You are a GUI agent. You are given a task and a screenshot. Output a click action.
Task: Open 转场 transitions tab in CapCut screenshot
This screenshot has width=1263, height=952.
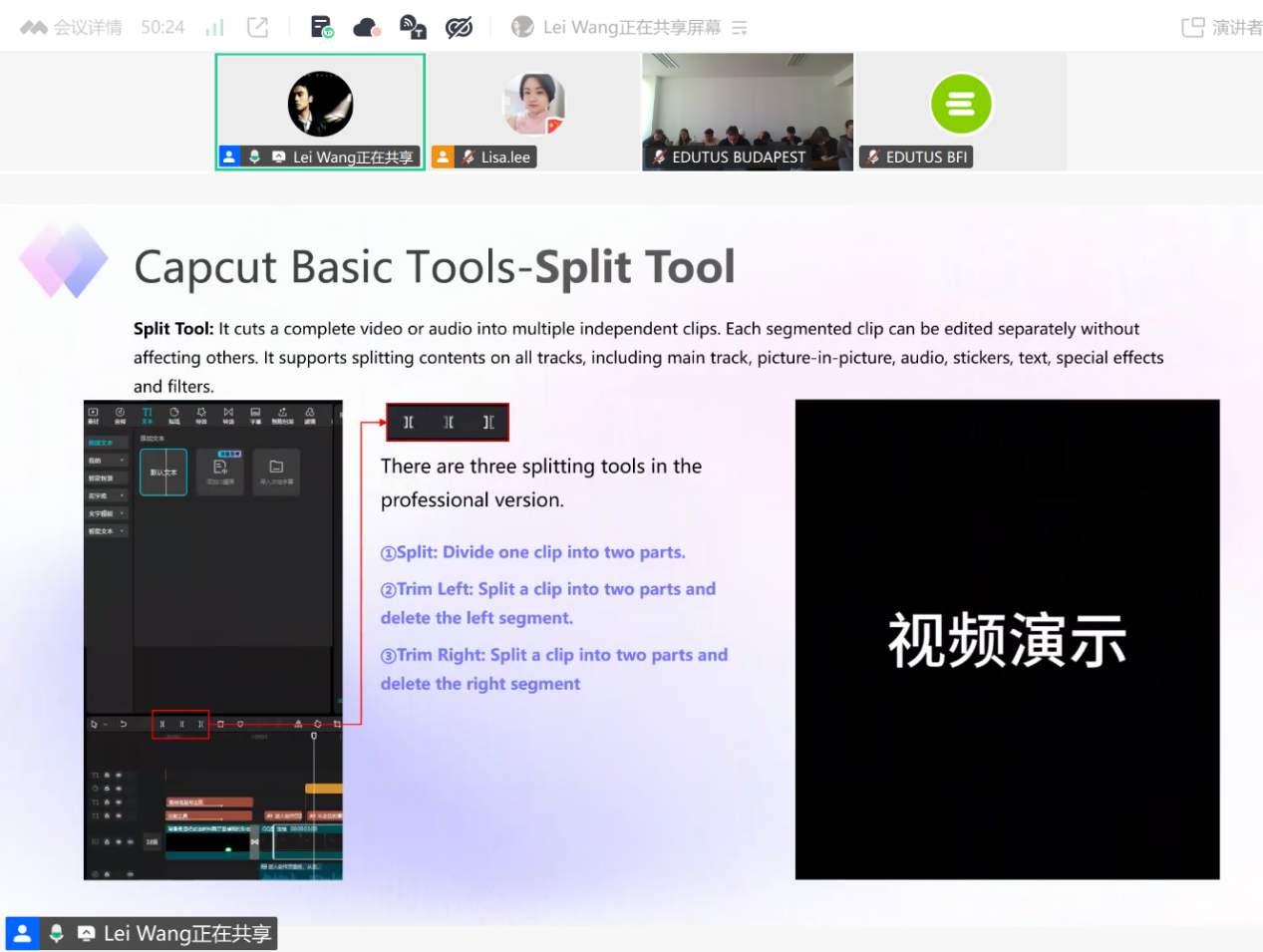[x=228, y=415]
